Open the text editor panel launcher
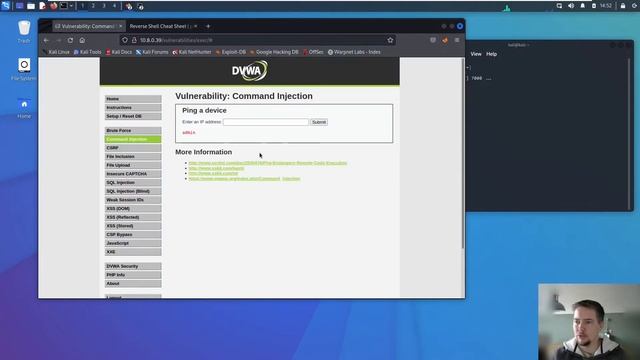640x360 pixels. (x=42, y=6)
